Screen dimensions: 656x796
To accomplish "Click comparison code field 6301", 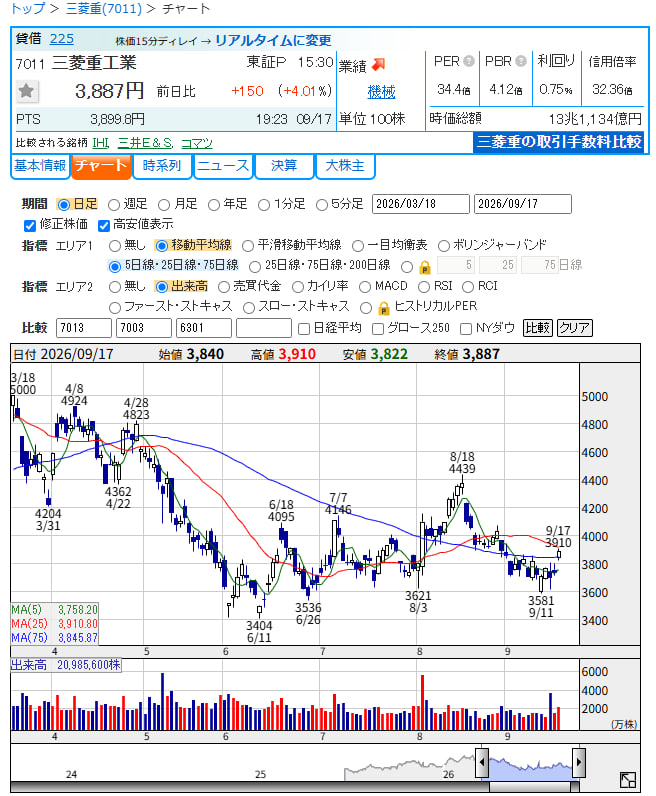I will [204, 328].
